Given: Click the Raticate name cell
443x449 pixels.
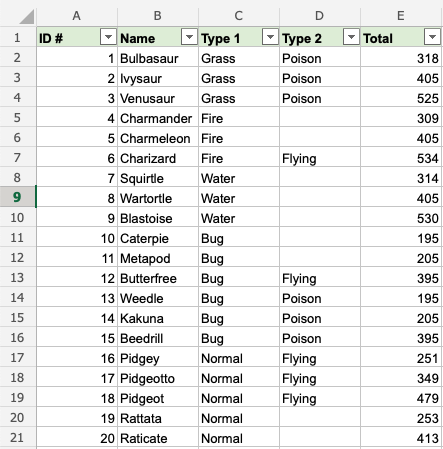Looking at the screenshot, I should point(158,438).
